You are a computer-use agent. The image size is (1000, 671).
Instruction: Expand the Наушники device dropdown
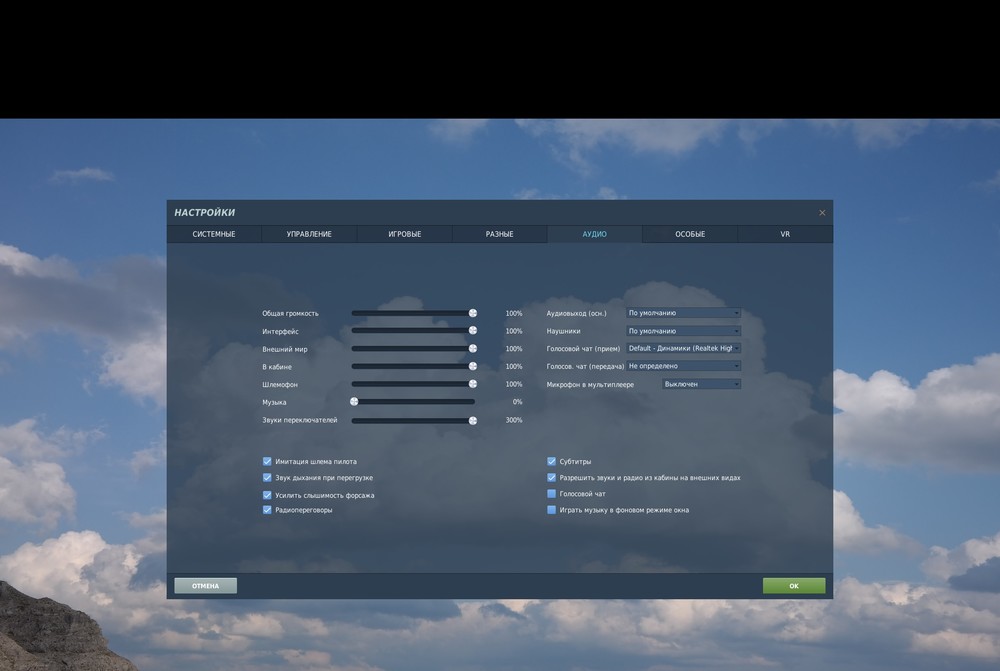683,331
